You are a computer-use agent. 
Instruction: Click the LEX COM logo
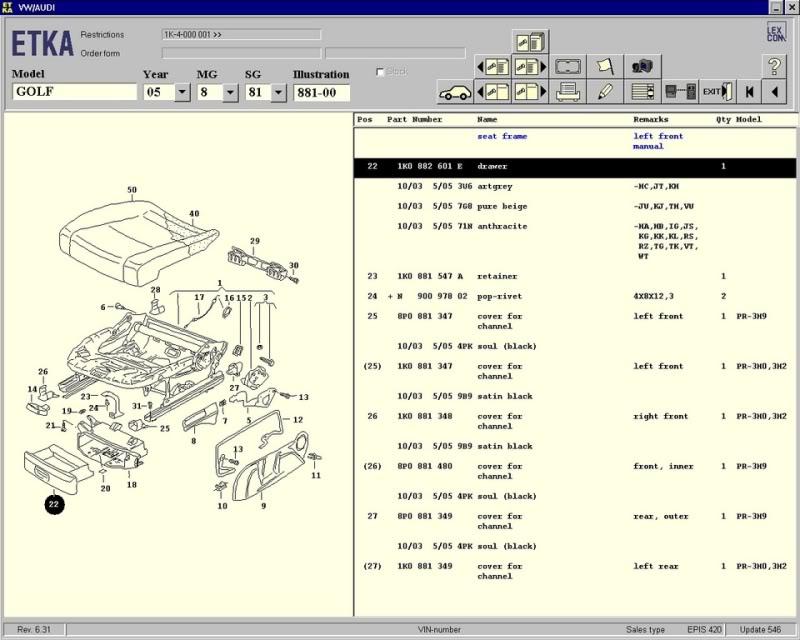click(x=776, y=32)
